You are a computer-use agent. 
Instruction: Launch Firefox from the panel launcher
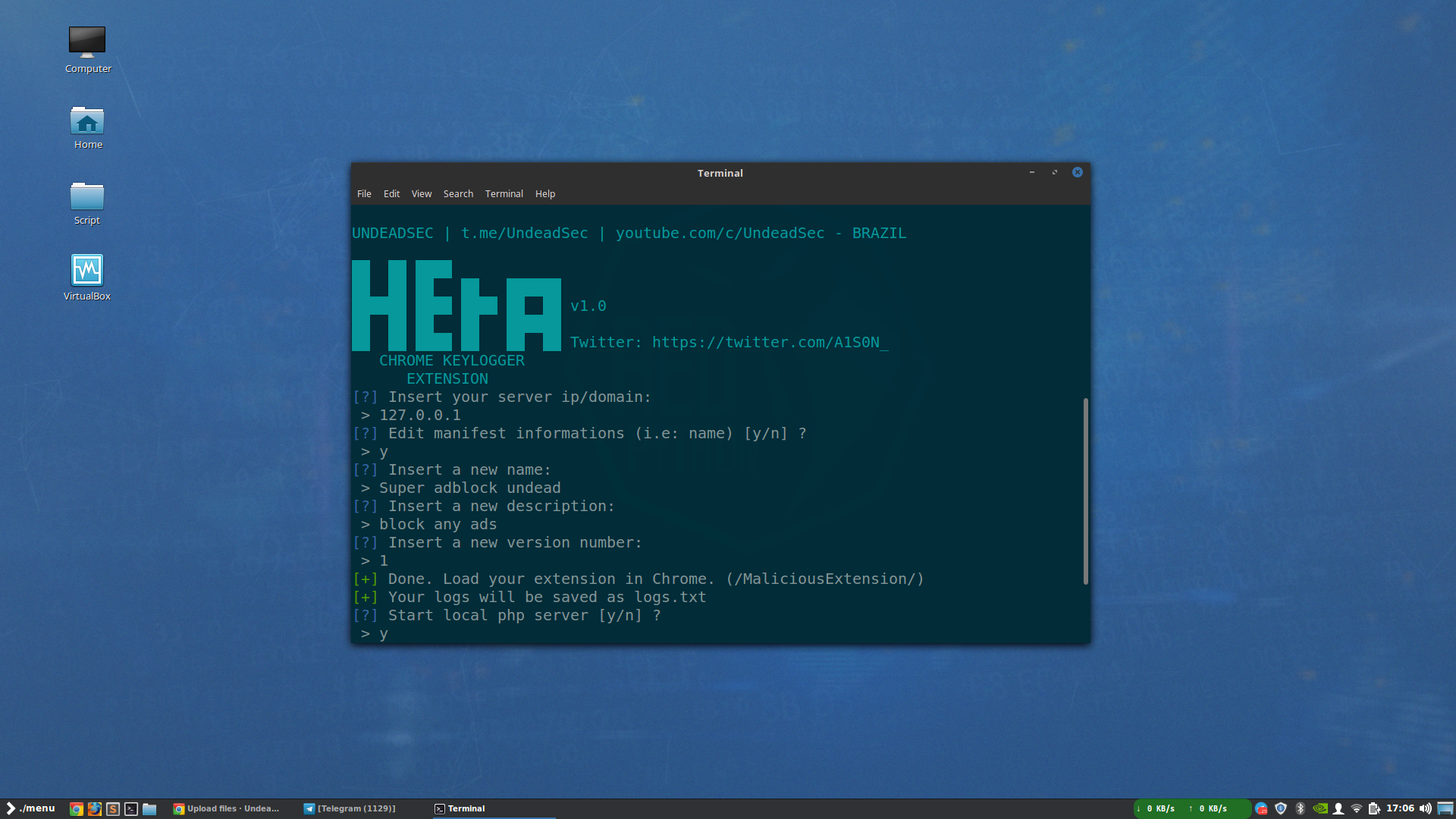tap(94, 809)
